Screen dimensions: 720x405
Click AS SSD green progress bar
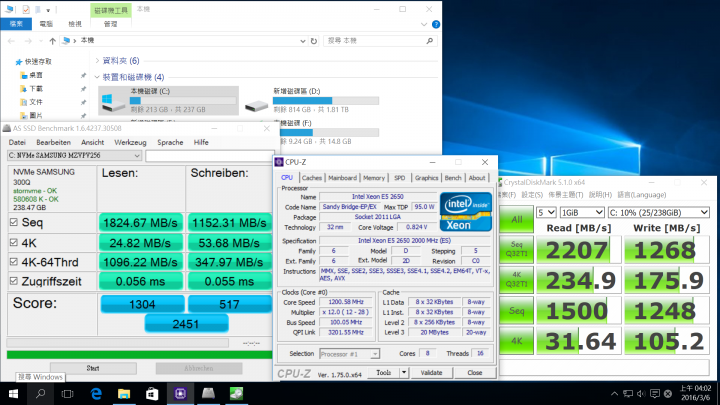140,354
